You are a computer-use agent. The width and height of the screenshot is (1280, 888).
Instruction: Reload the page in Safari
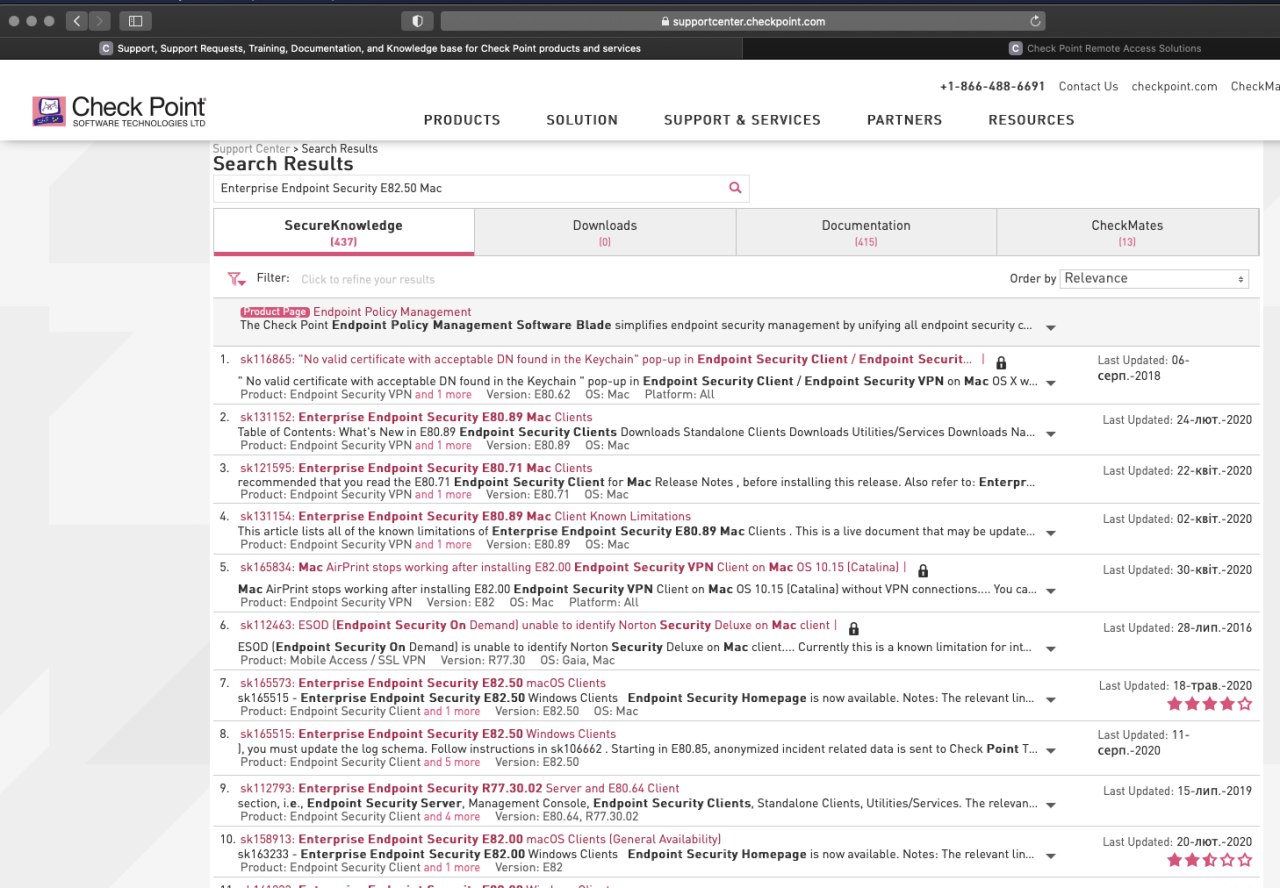click(x=1035, y=20)
